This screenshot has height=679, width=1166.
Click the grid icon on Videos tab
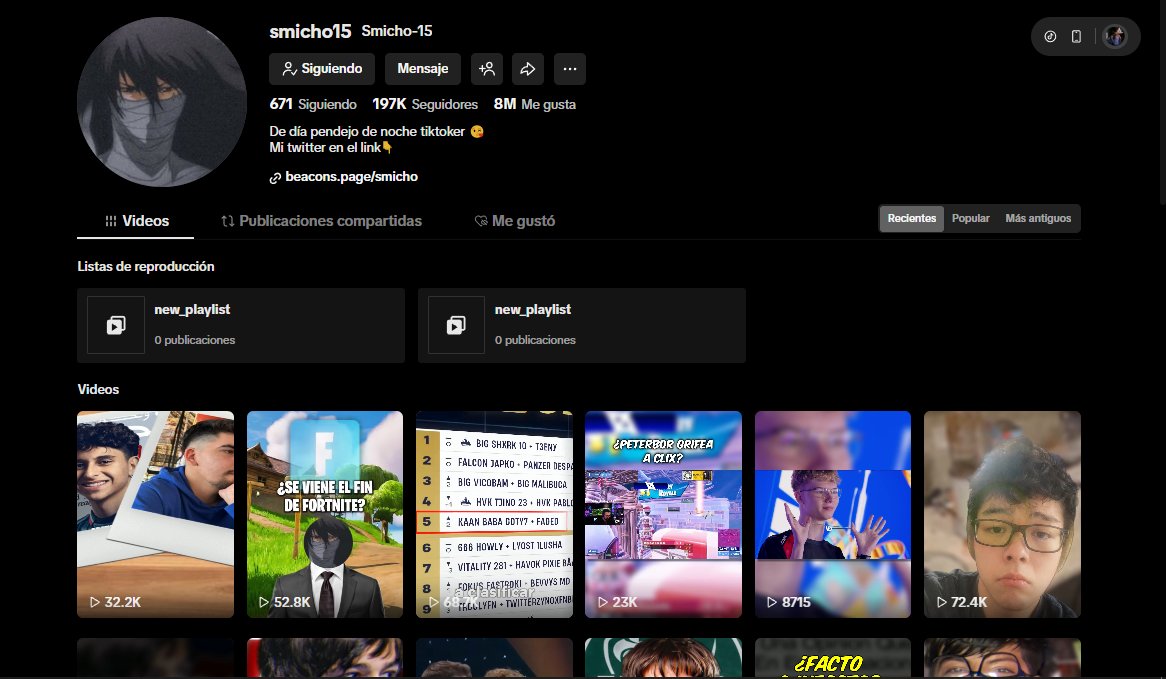[111, 221]
